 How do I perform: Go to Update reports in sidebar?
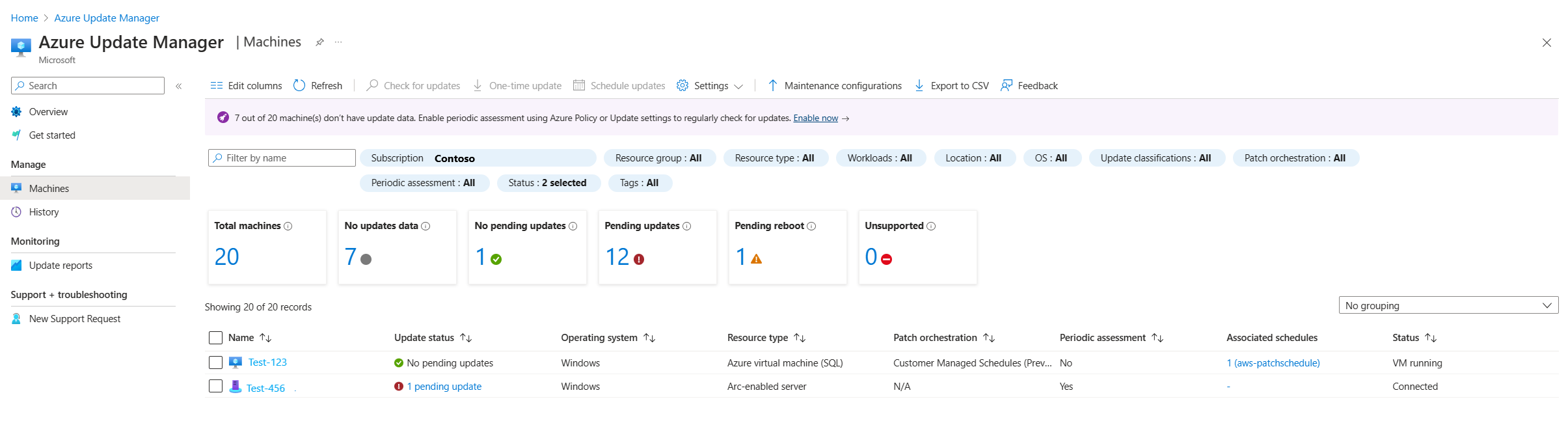(61, 266)
